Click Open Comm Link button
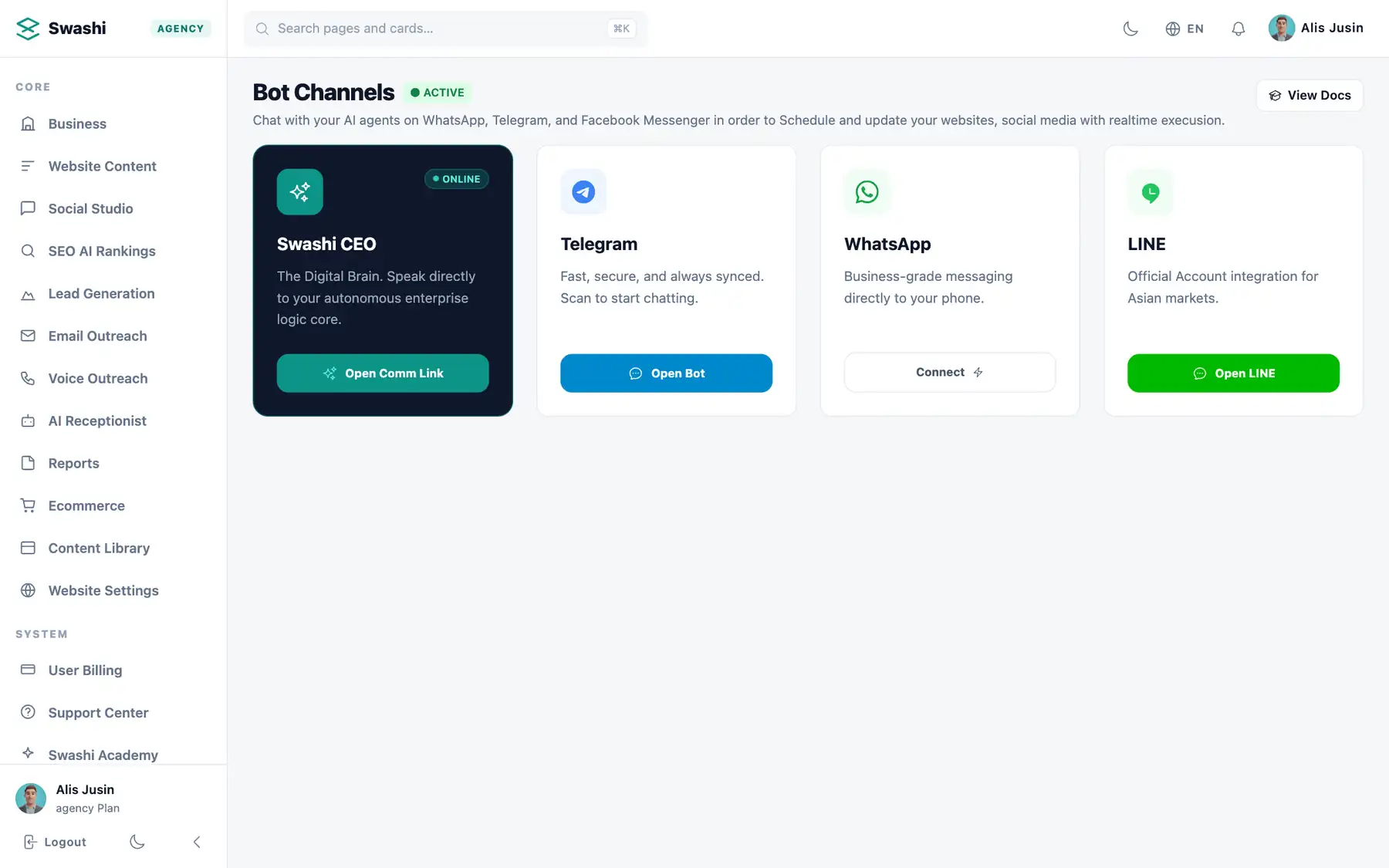The height and width of the screenshot is (868, 1389). pyautogui.click(x=383, y=373)
